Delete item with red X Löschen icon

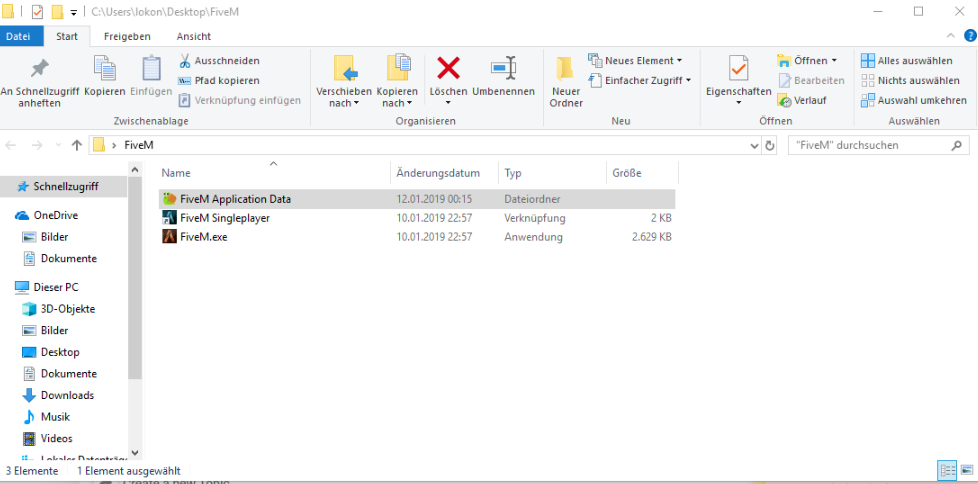pyautogui.click(x=448, y=69)
